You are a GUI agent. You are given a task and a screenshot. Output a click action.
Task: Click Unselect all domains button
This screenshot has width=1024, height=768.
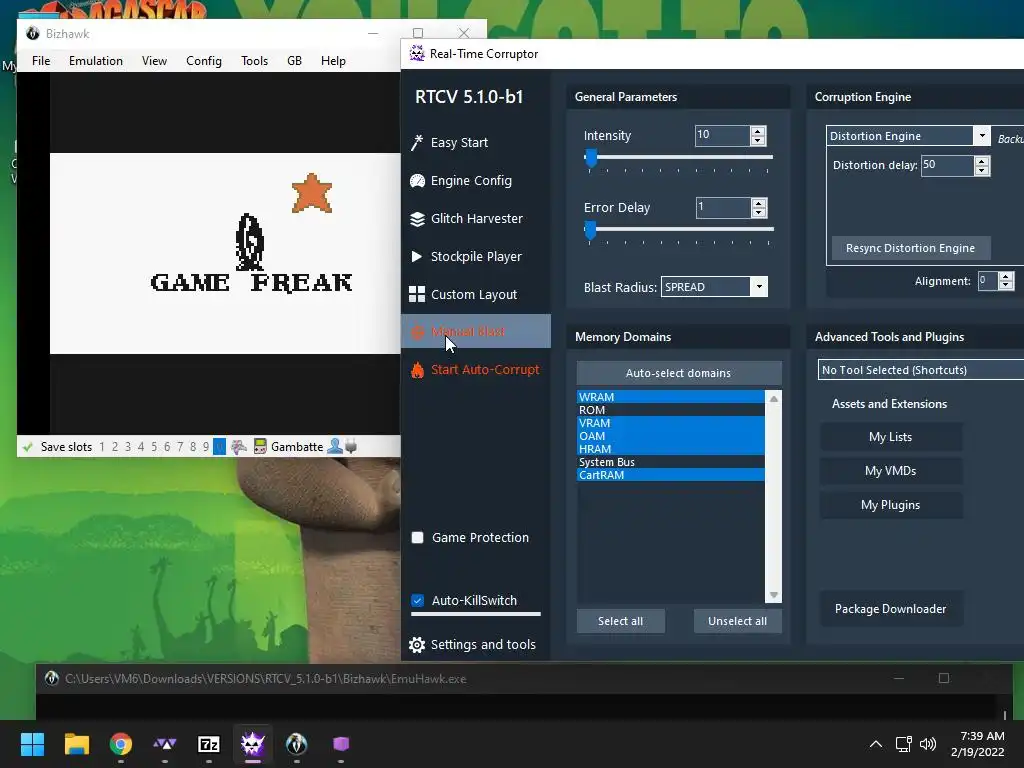tap(737, 621)
